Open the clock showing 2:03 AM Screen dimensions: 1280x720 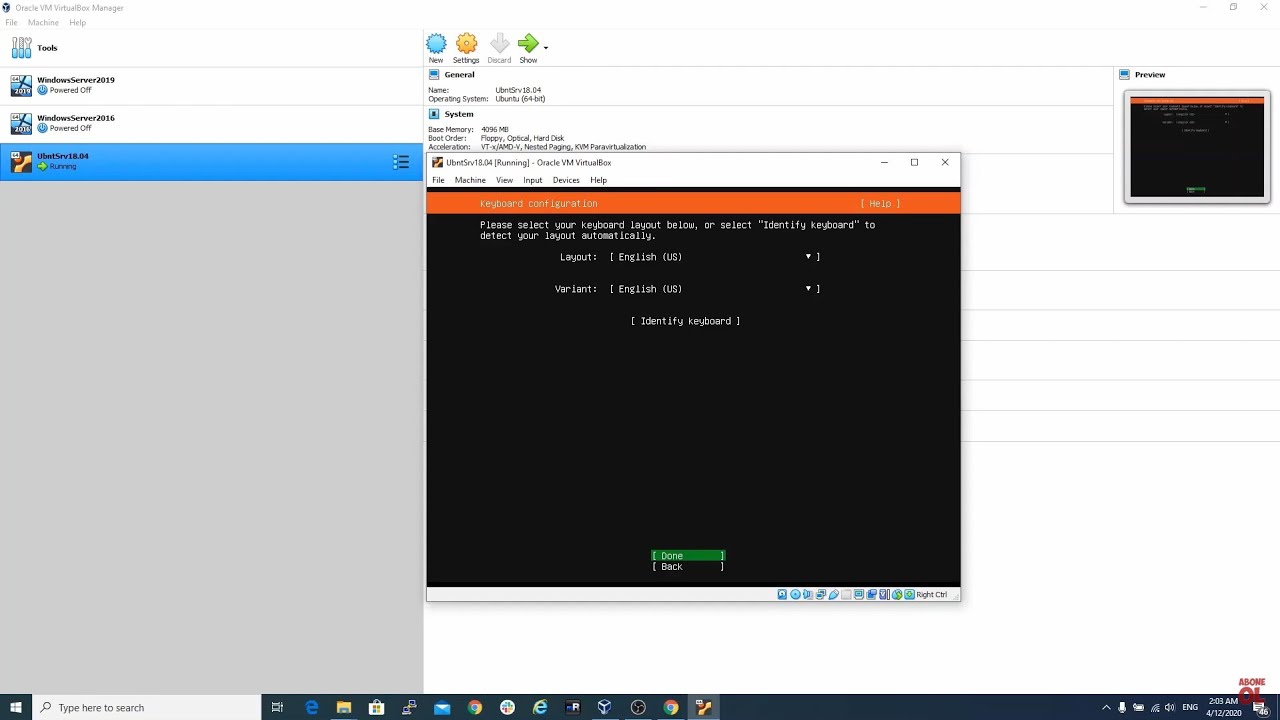(1224, 707)
